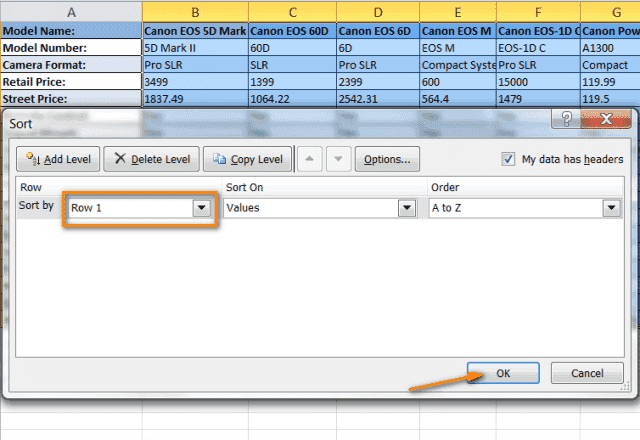Viewport: 640px width, 440px height.
Task: Click the Copy Level button
Action: [x=247, y=159]
